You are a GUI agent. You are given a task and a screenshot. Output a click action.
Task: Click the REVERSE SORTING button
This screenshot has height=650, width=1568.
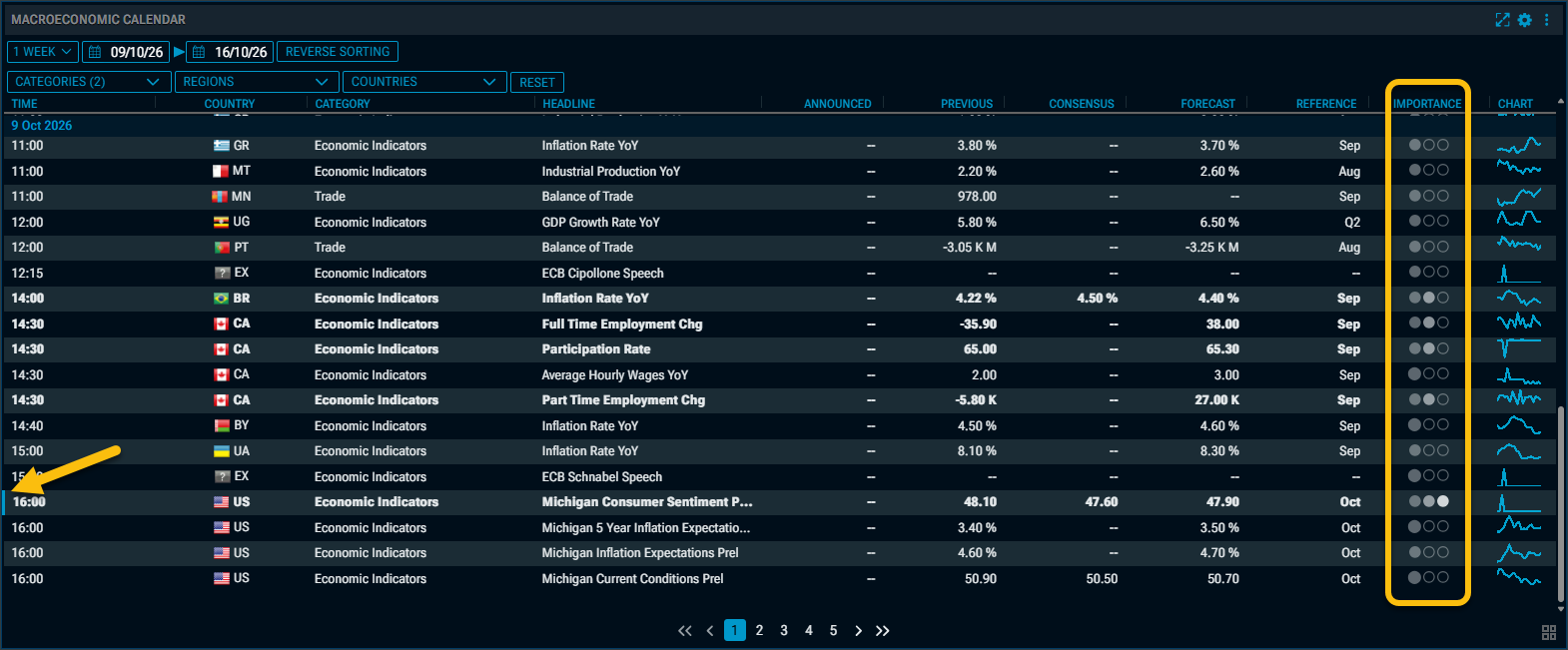click(338, 52)
